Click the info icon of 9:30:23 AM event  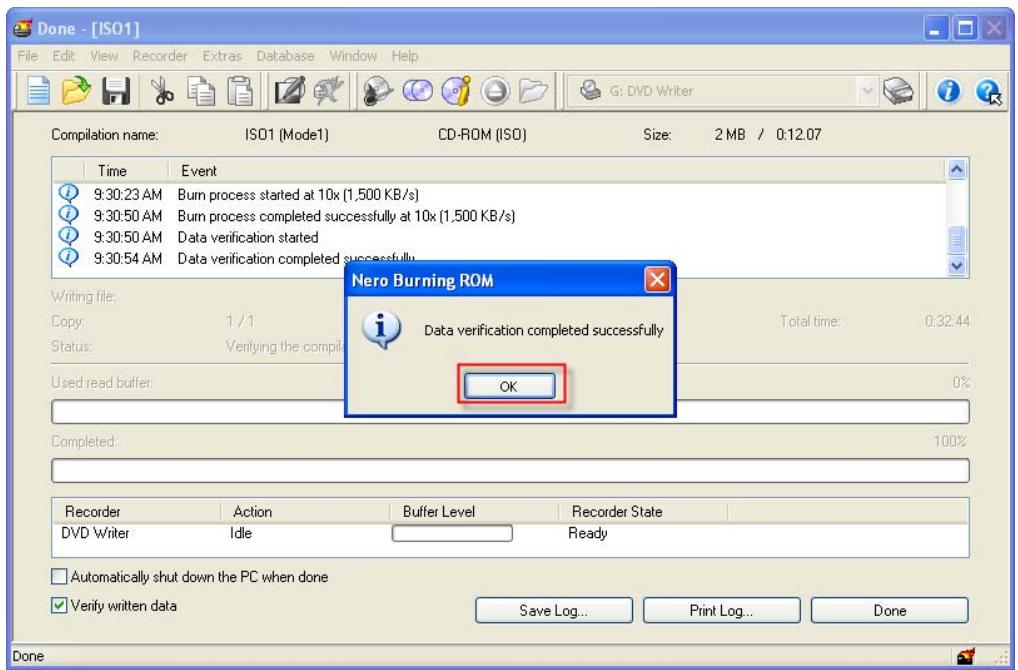(68, 193)
